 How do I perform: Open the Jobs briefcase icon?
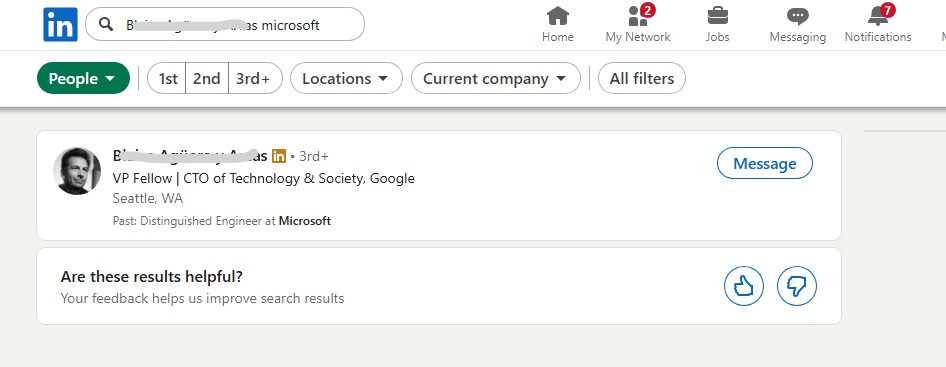[x=717, y=16]
